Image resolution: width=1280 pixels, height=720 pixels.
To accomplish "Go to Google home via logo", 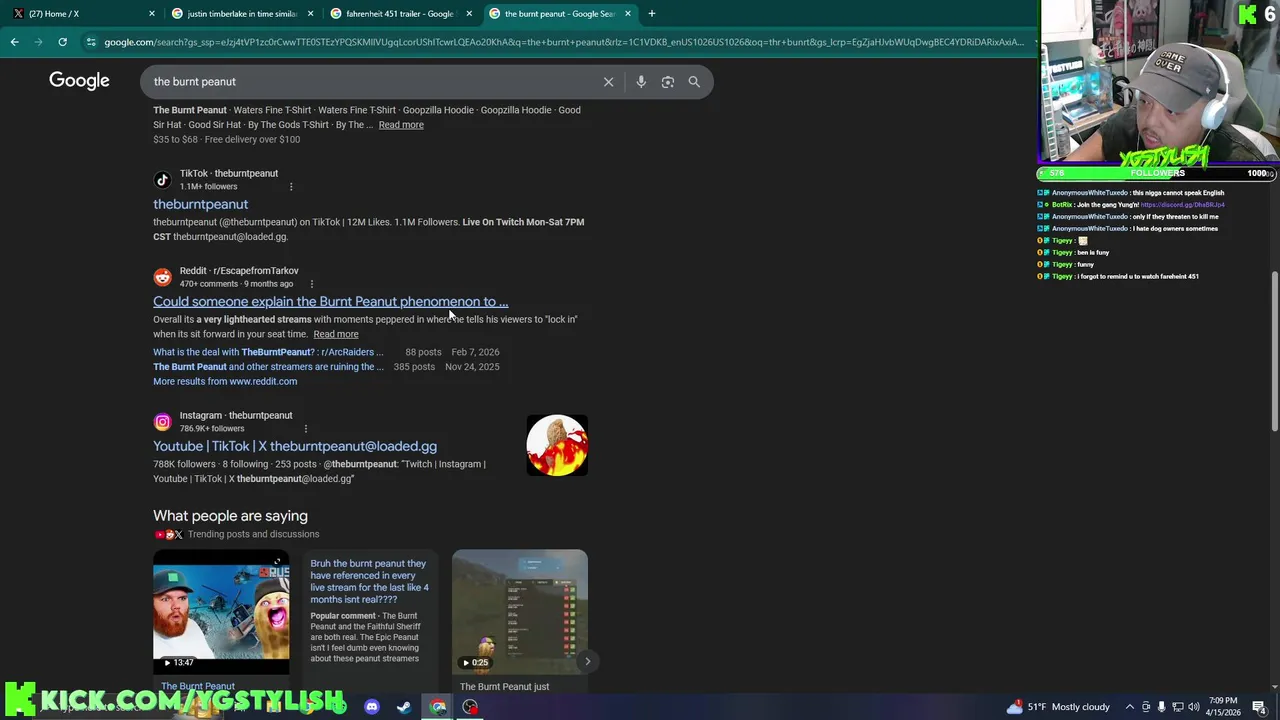I will point(79,81).
